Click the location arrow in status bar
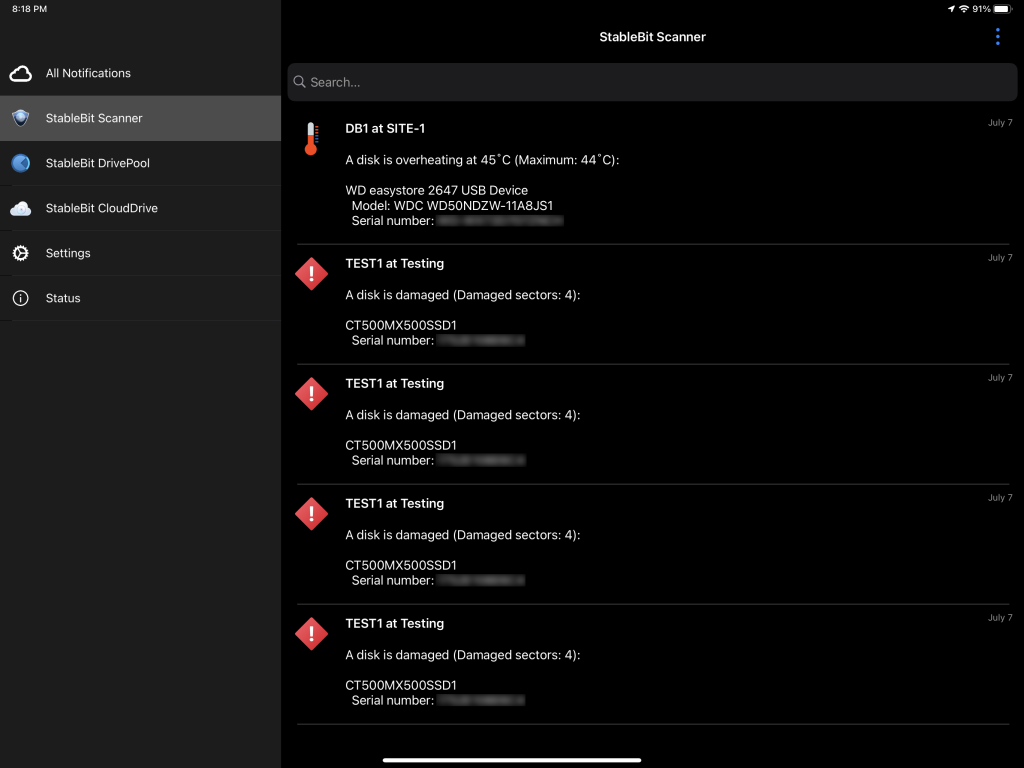The width and height of the screenshot is (1024, 768). click(x=951, y=9)
